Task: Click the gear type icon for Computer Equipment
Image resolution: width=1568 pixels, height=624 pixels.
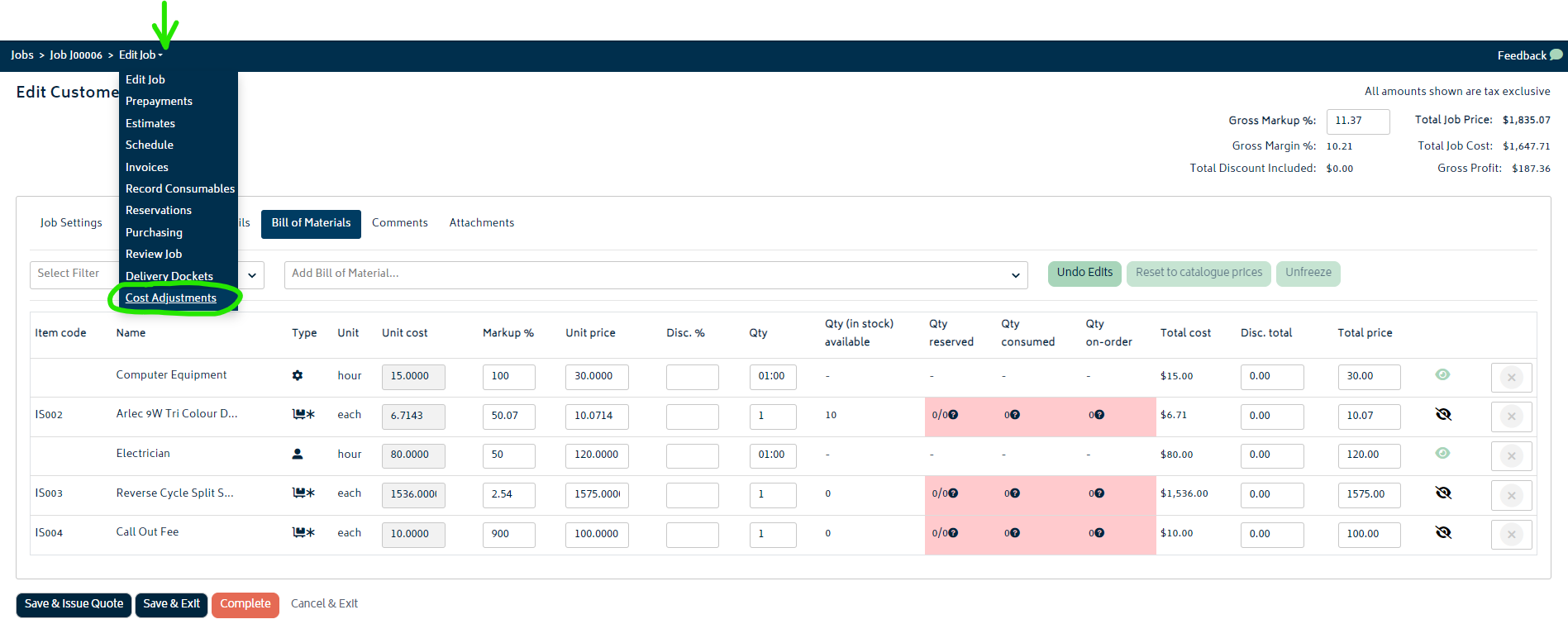Action: (298, 375)
